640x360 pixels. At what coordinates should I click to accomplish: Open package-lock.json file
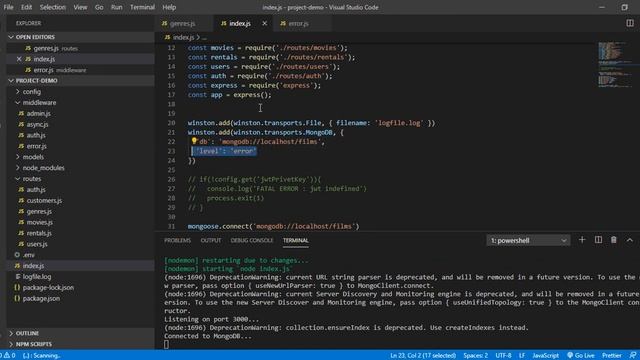(x=80, y=287)
